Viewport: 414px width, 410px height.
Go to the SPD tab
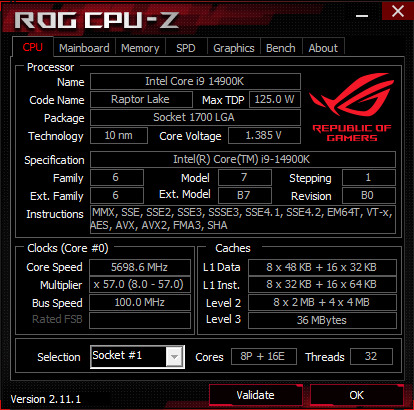[186, 48]
